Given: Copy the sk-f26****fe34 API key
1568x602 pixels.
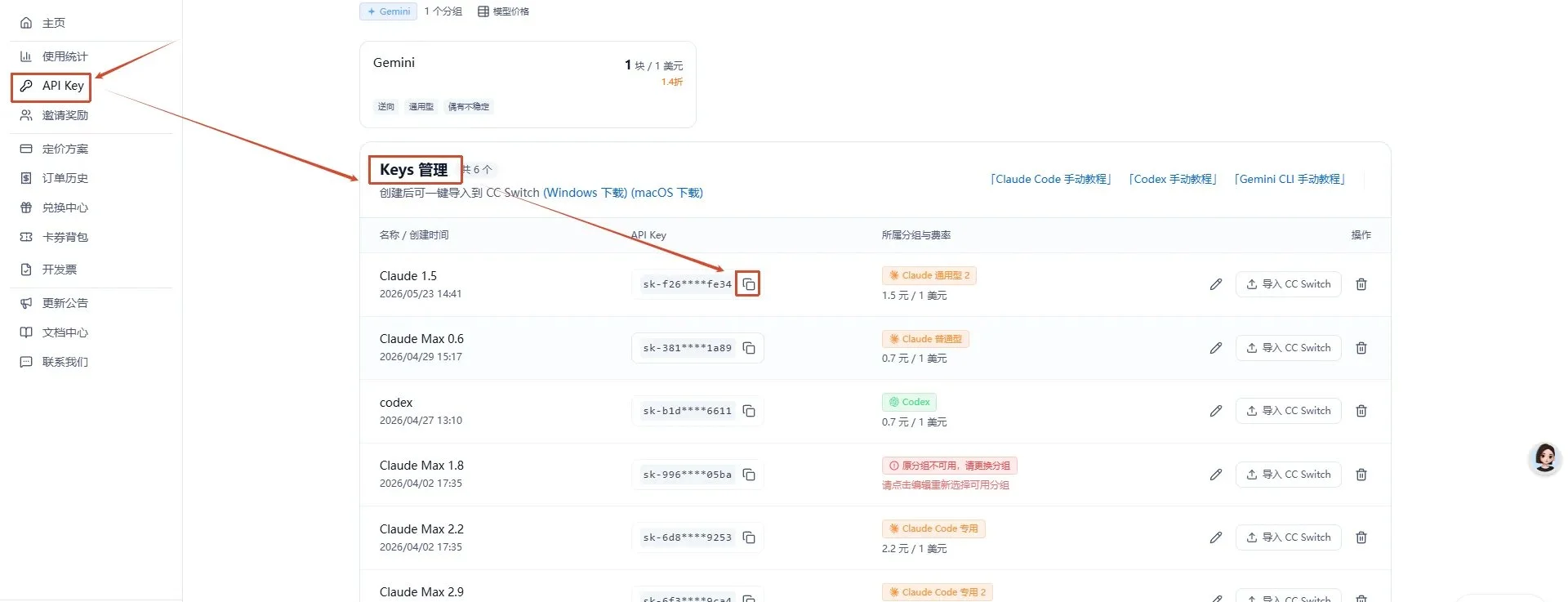Looking at the screenshot, I should [x=748, y=284].
